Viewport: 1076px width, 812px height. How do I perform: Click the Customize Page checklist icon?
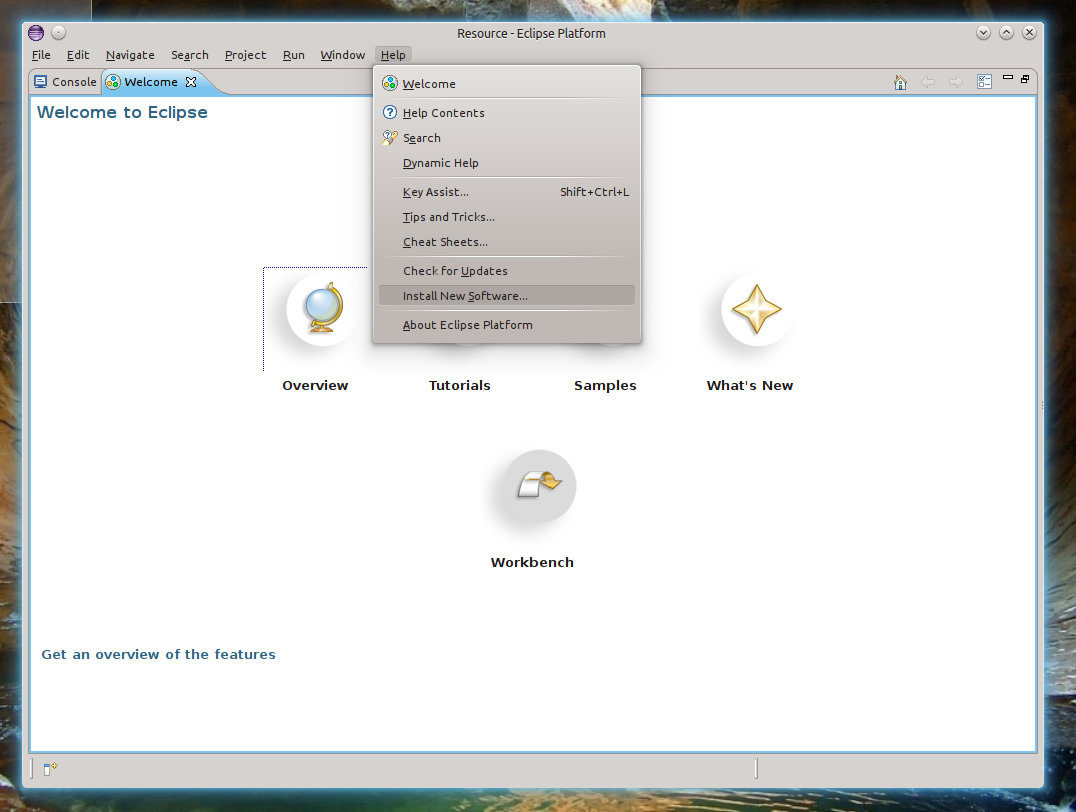[984, 82]
